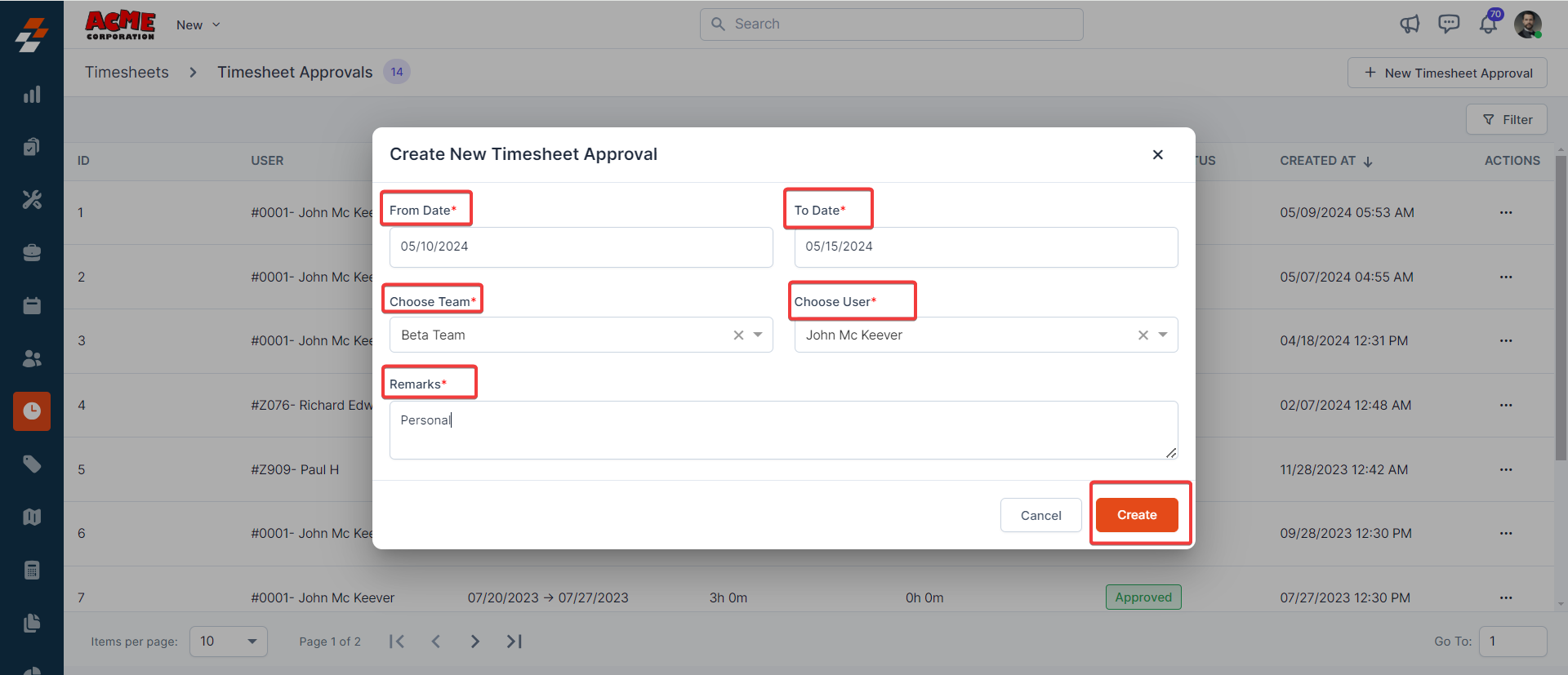Open the price tag sidebar icon
1568x675 pixels.
(x=32, y=464)
